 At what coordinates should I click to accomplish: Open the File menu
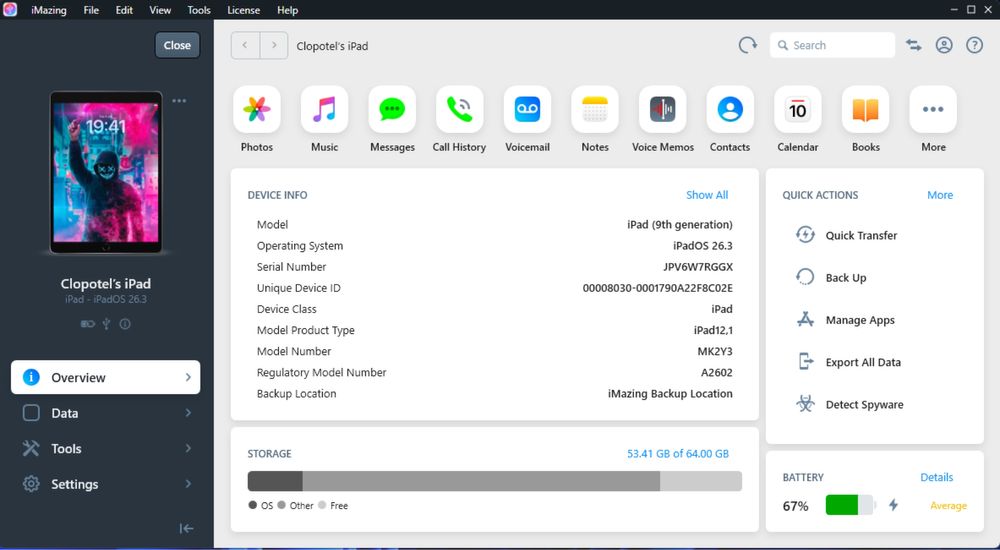point(91,10)
